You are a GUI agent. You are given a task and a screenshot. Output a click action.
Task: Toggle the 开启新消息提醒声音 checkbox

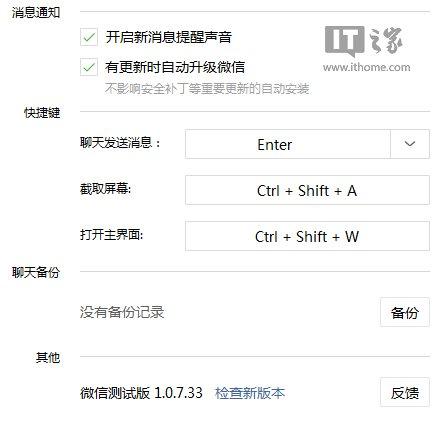point(89,37)
